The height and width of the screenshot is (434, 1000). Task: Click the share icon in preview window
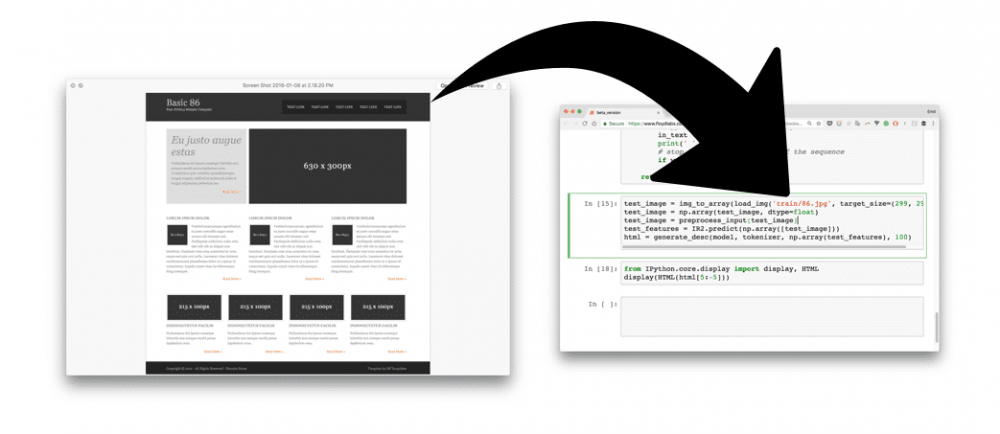[498, 86]
